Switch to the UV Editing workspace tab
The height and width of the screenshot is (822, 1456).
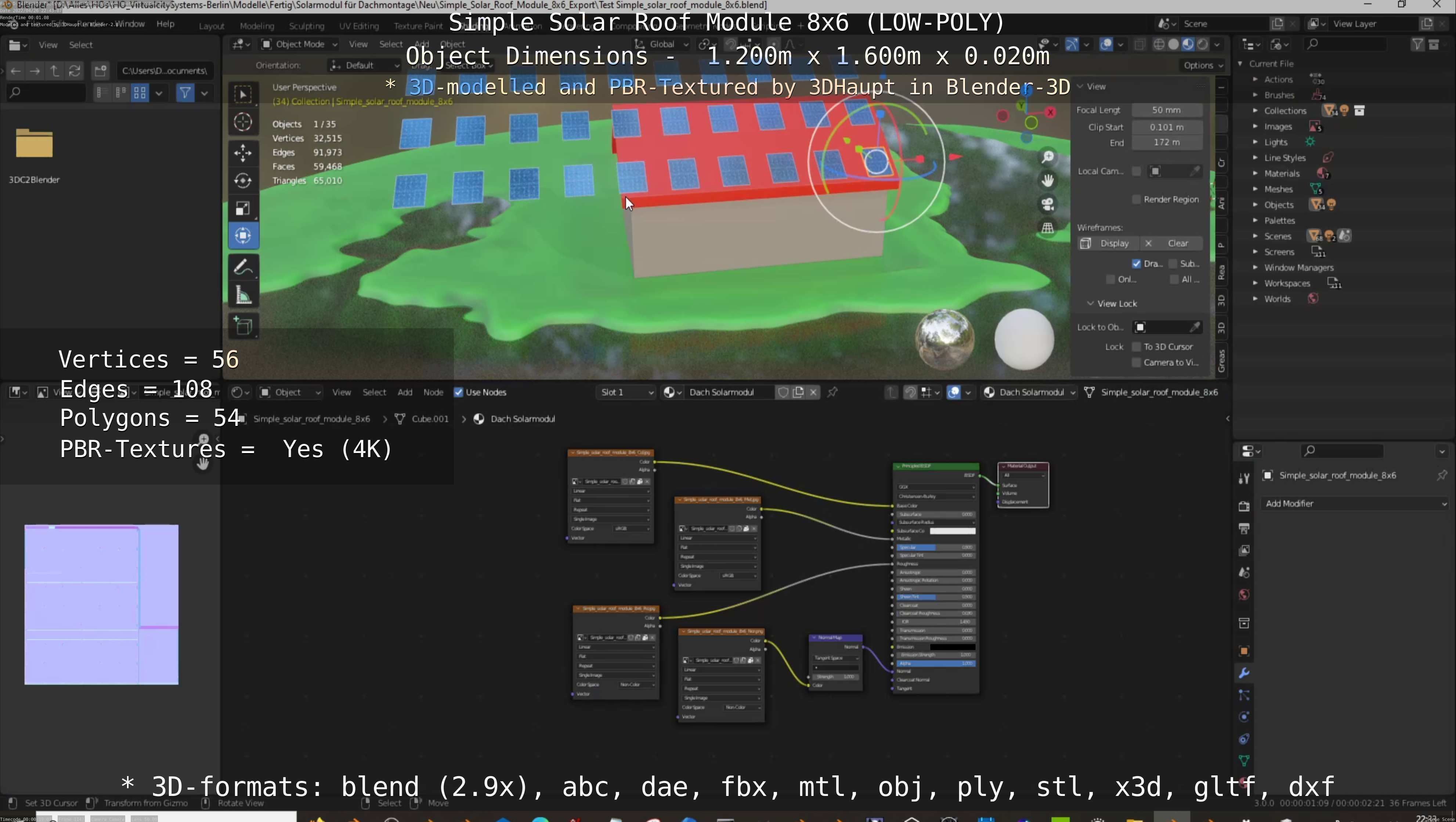point(358,26)
